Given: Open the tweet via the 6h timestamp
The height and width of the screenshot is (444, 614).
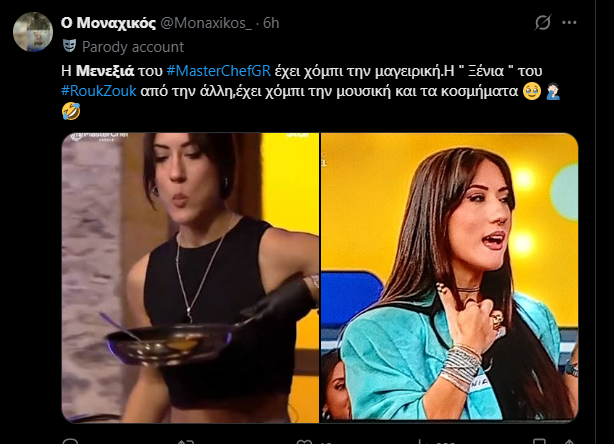Looking at the screenshot, I should (271, 23).
